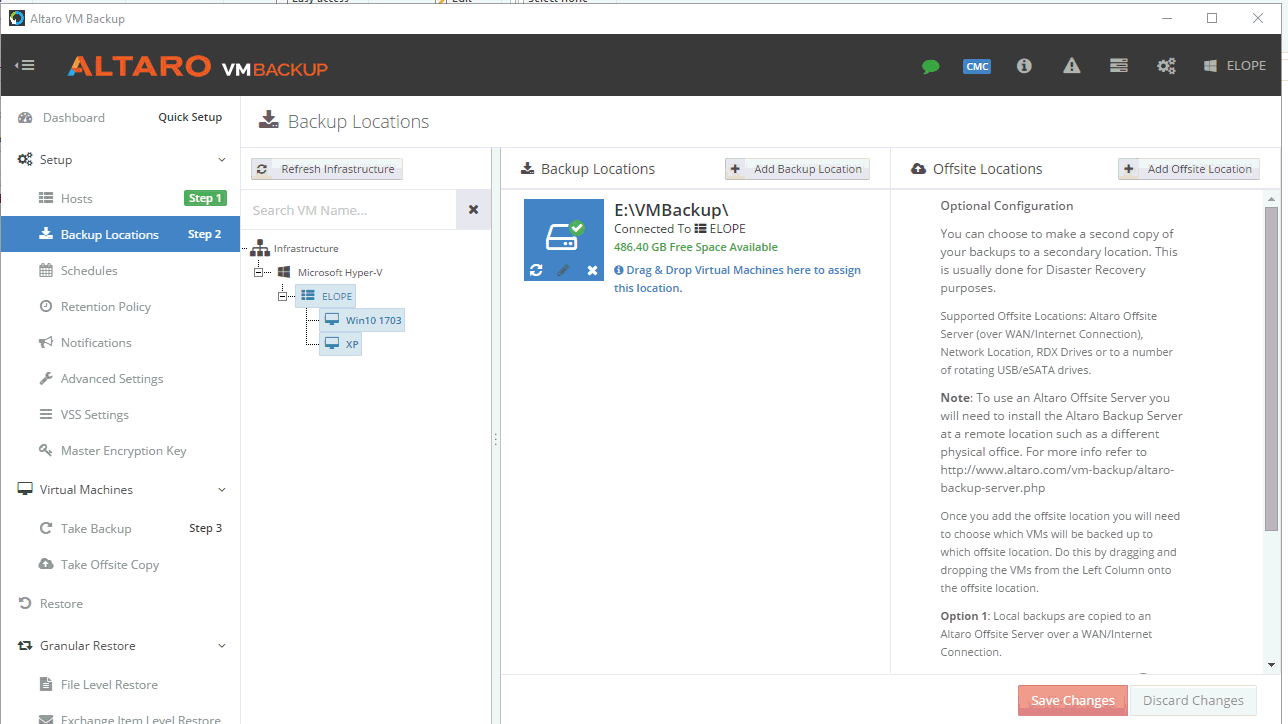Click Optional Configuration heading text
Image resolution: width=1288 pixels, height=724 pixels.
1007,206
